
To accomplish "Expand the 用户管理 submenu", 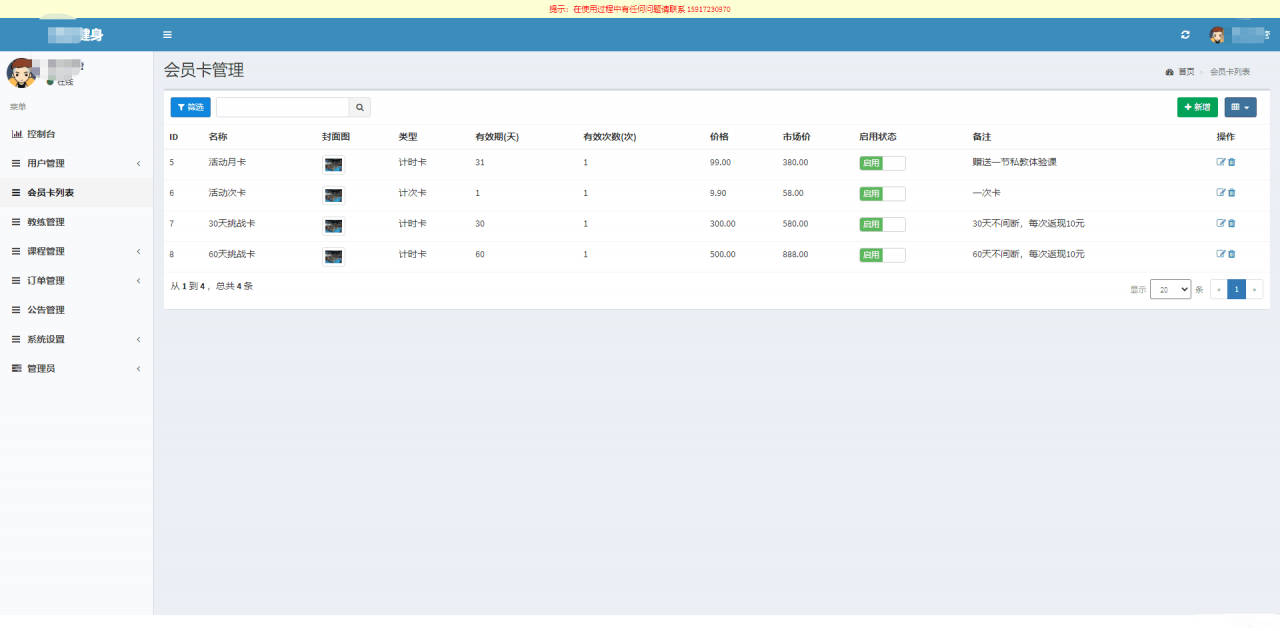I will (x=76, y=163).
